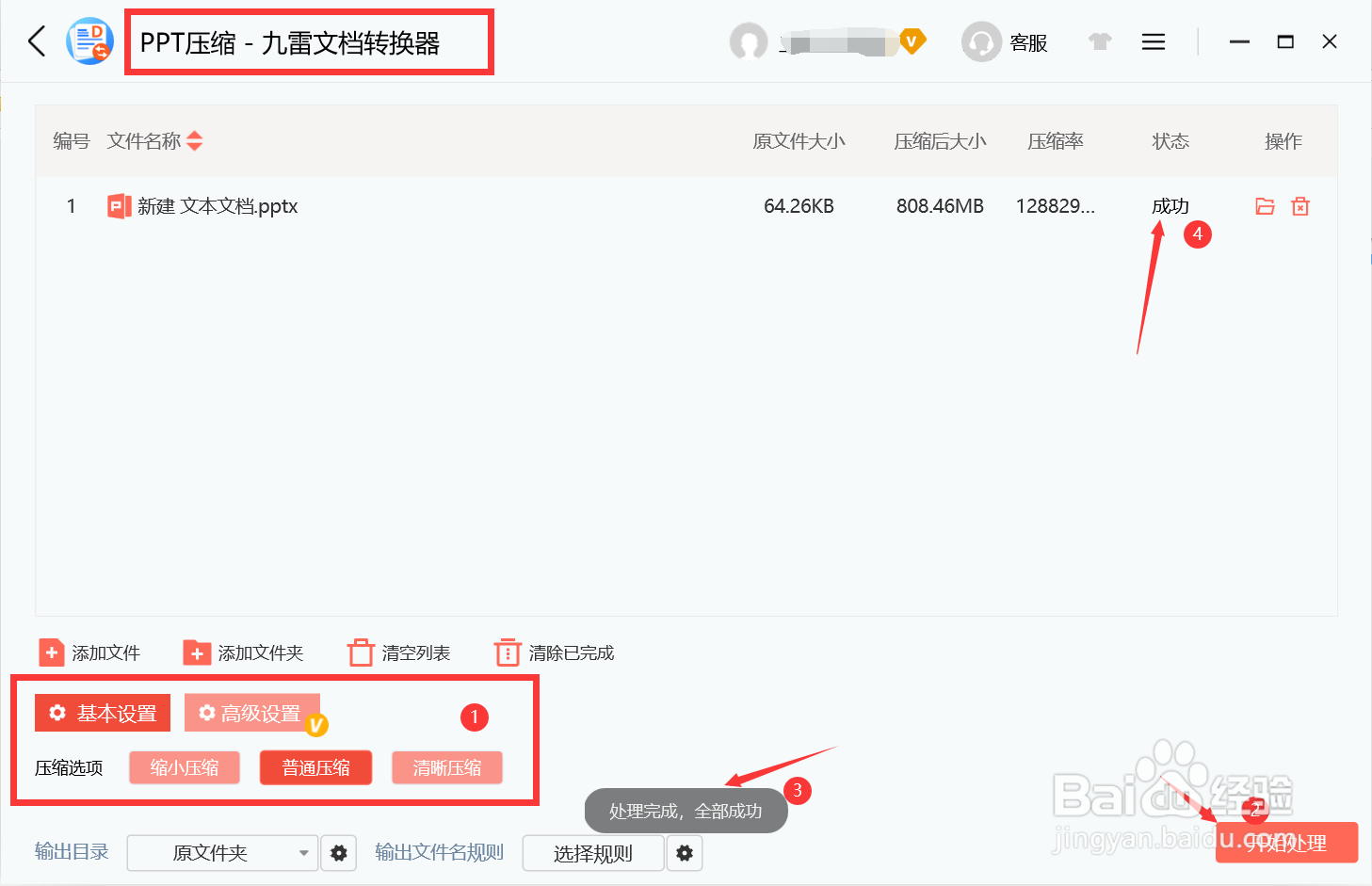Click the 文件名称 column header

[144, 141]
